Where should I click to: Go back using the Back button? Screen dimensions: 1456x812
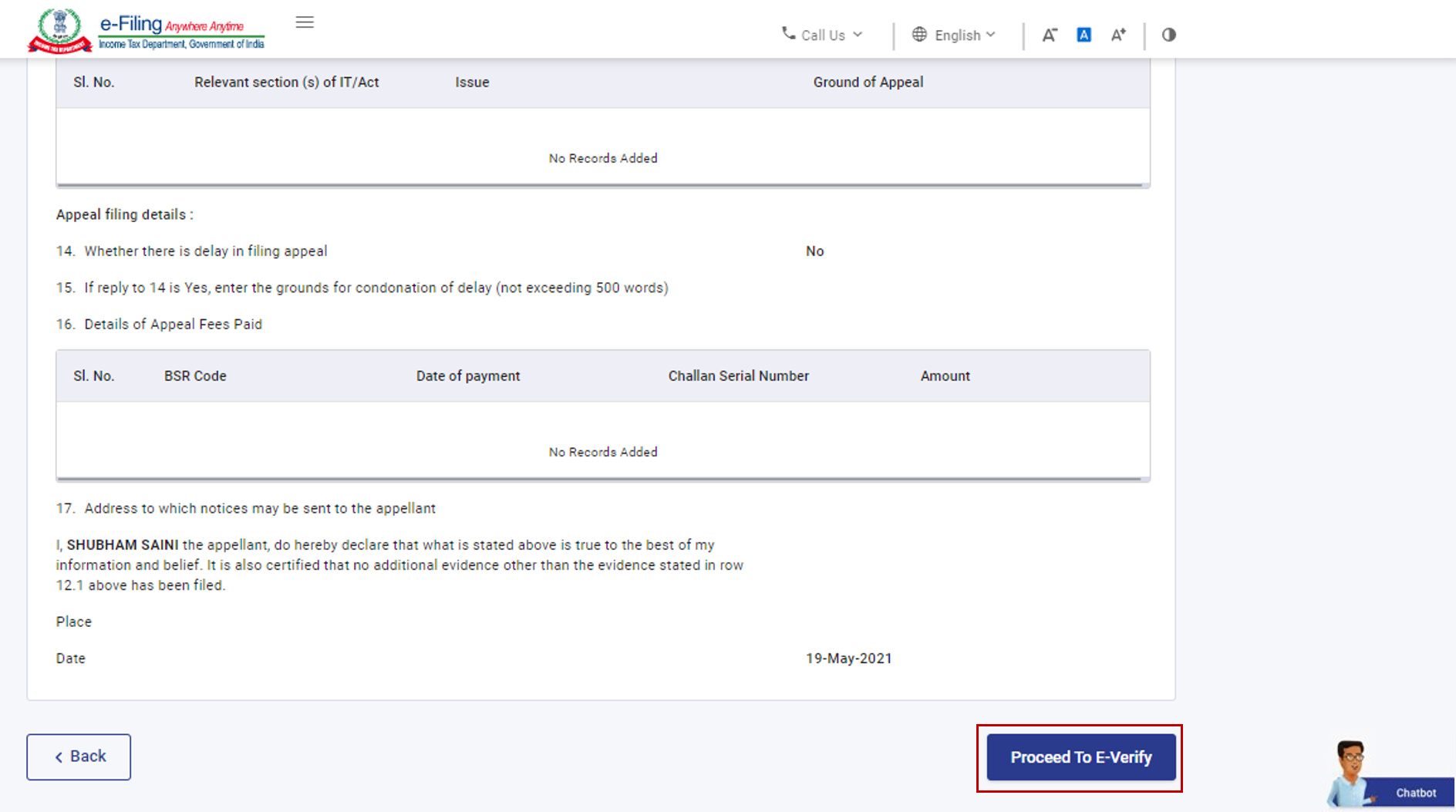tap(78, 756)
